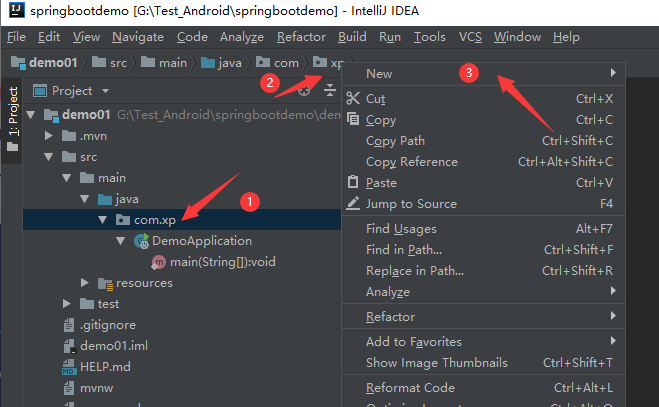Image resolution: width=659 pixels, height=407 pixels.
Task: Click the java source root folder icon
Action: coord(105,199)
